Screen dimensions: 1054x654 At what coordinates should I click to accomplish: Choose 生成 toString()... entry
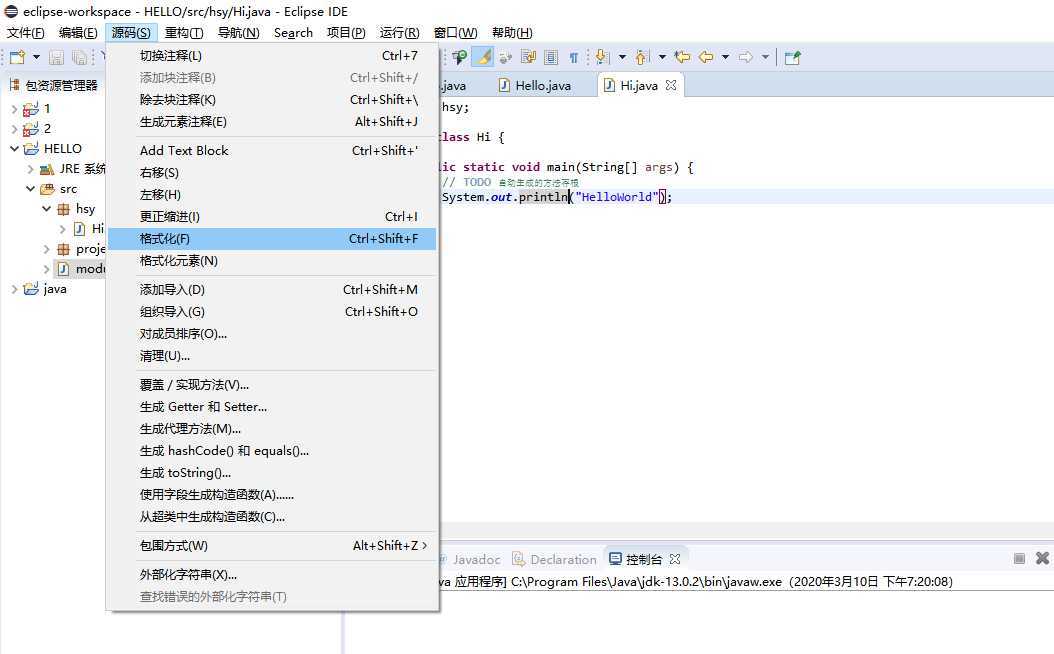click(x=272, y=473)
